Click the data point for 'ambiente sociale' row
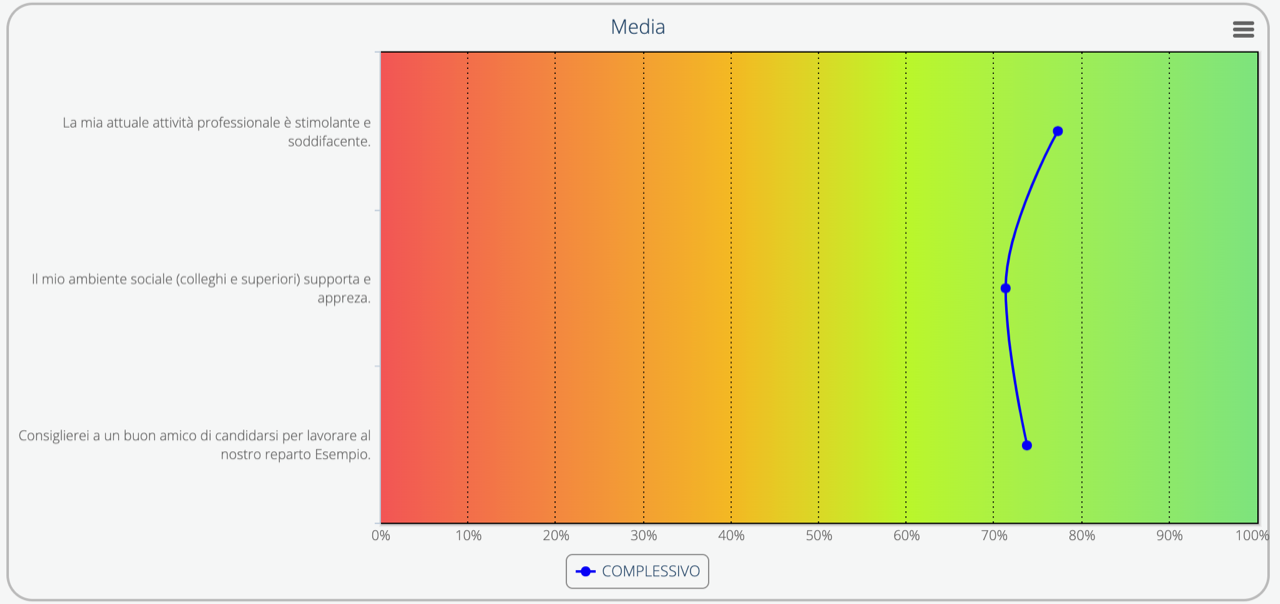The height and width of the screenshot is (604, 1280). pos(1005,288)
